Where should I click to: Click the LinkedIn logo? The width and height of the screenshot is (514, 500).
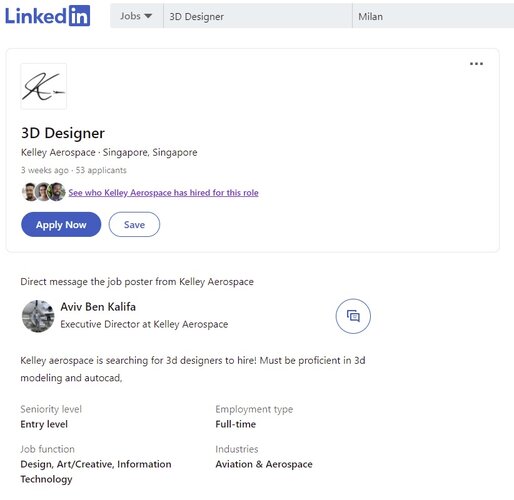pos(47,16)
